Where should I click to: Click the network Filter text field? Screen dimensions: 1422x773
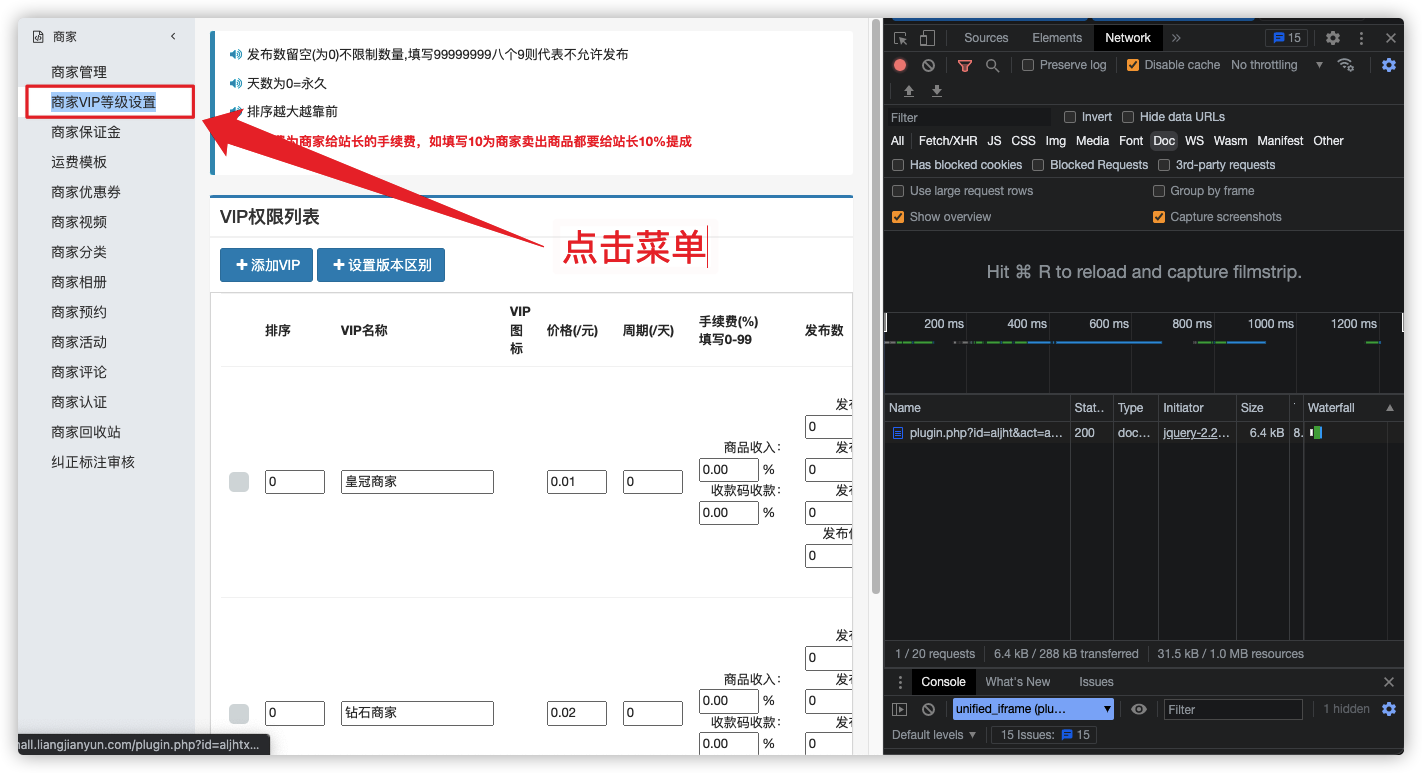pos(970,117)
